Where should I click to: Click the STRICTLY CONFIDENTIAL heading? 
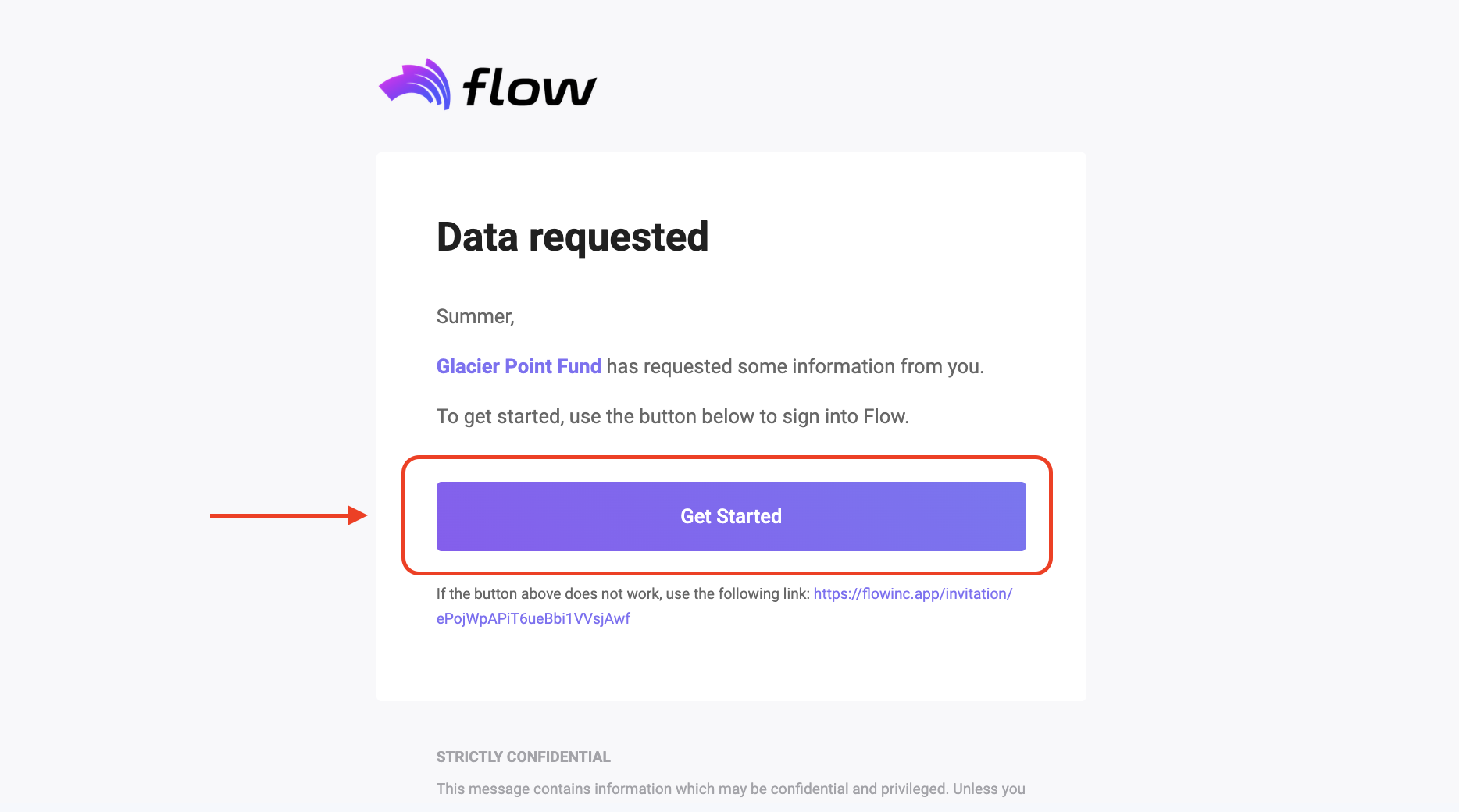point(523,757)
